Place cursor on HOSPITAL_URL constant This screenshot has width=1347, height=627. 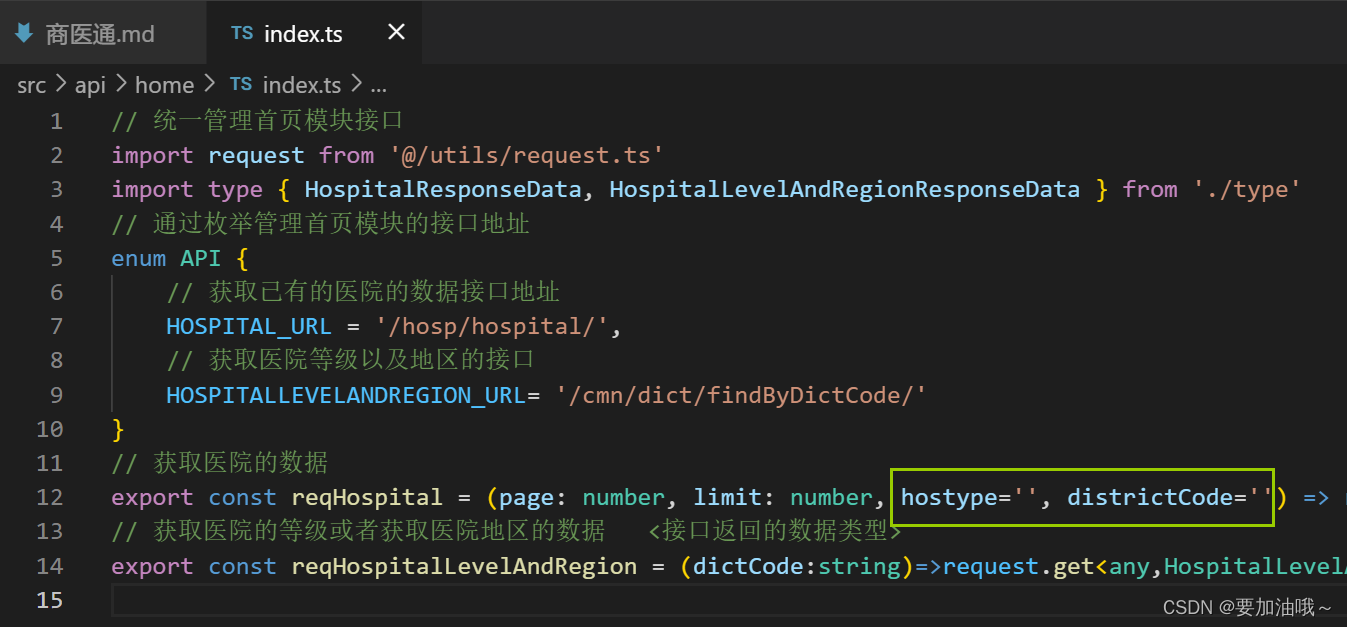pos(248,326)
